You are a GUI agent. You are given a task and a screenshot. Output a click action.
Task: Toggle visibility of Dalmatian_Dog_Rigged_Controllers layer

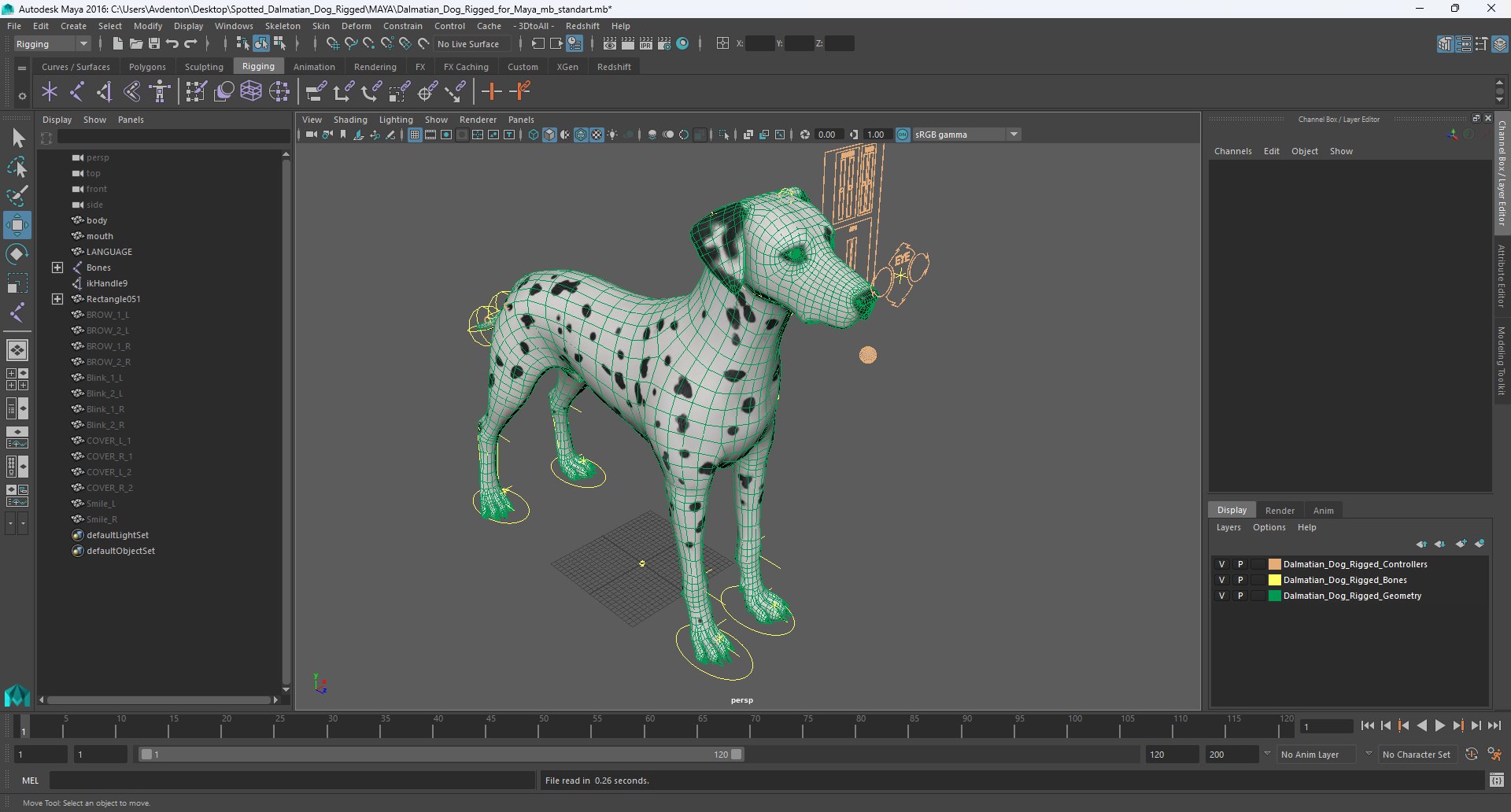1221,564
